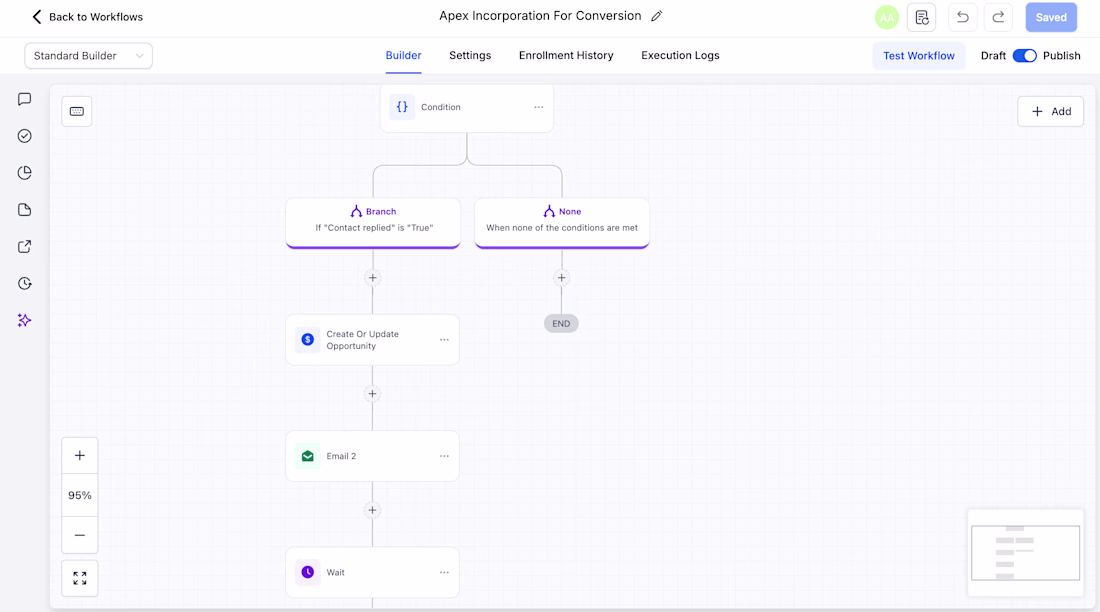Click the Publish label
1100x612 pixels.
point(1061,55)
